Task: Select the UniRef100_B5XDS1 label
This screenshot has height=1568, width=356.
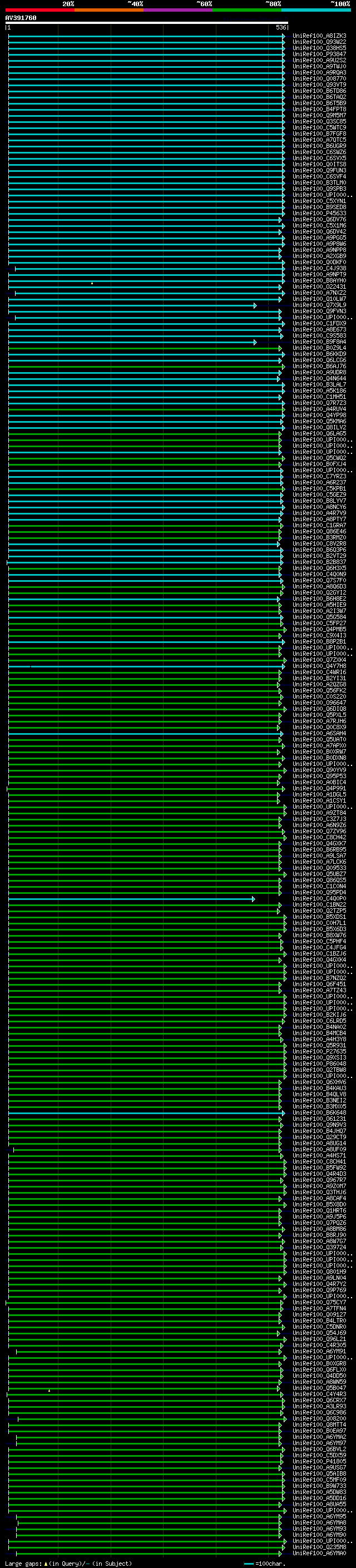Action: [319, 917]
